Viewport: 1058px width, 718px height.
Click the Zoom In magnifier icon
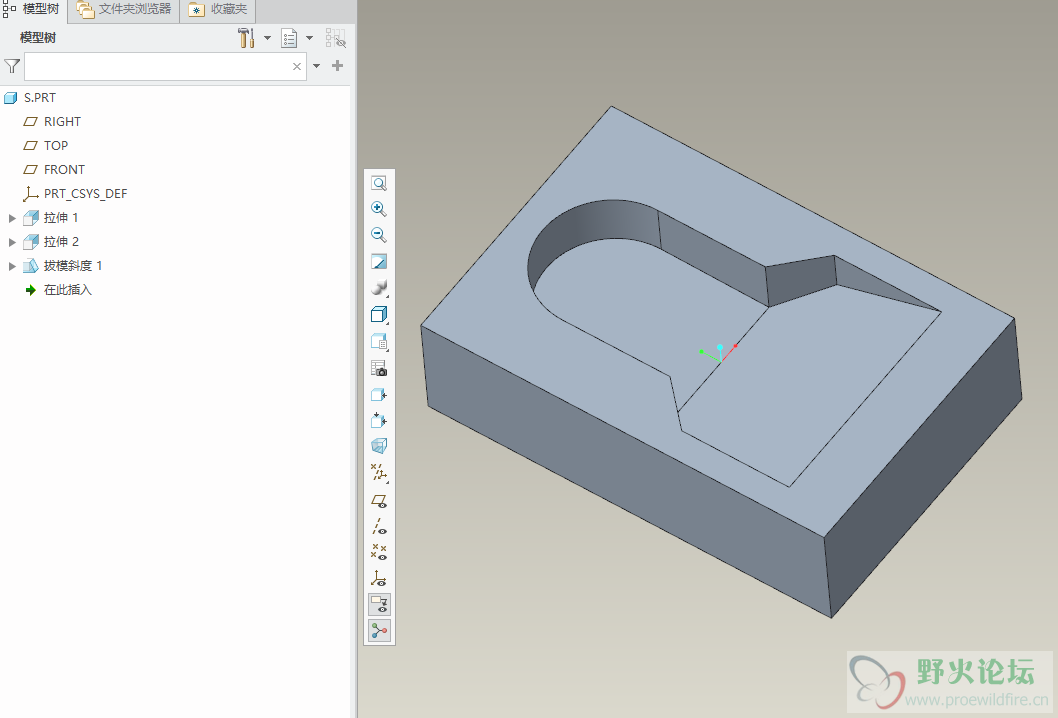point(379,209)
